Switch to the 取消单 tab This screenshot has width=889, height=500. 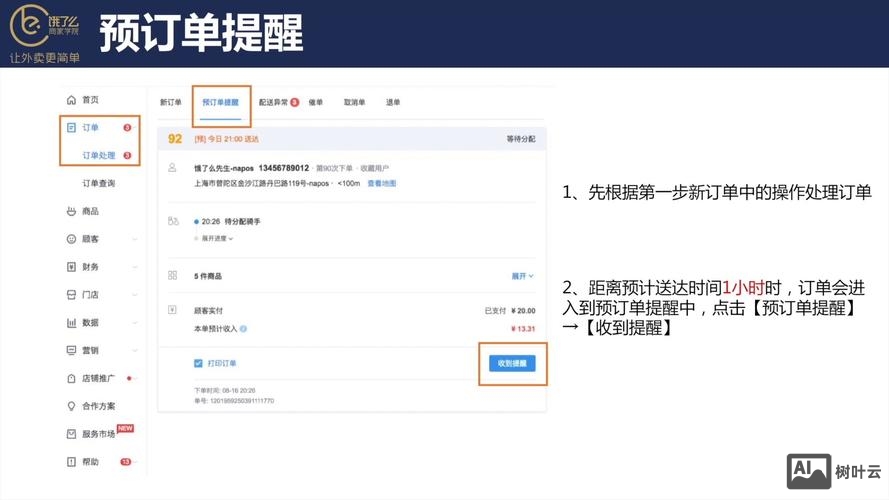click(354, 102)
